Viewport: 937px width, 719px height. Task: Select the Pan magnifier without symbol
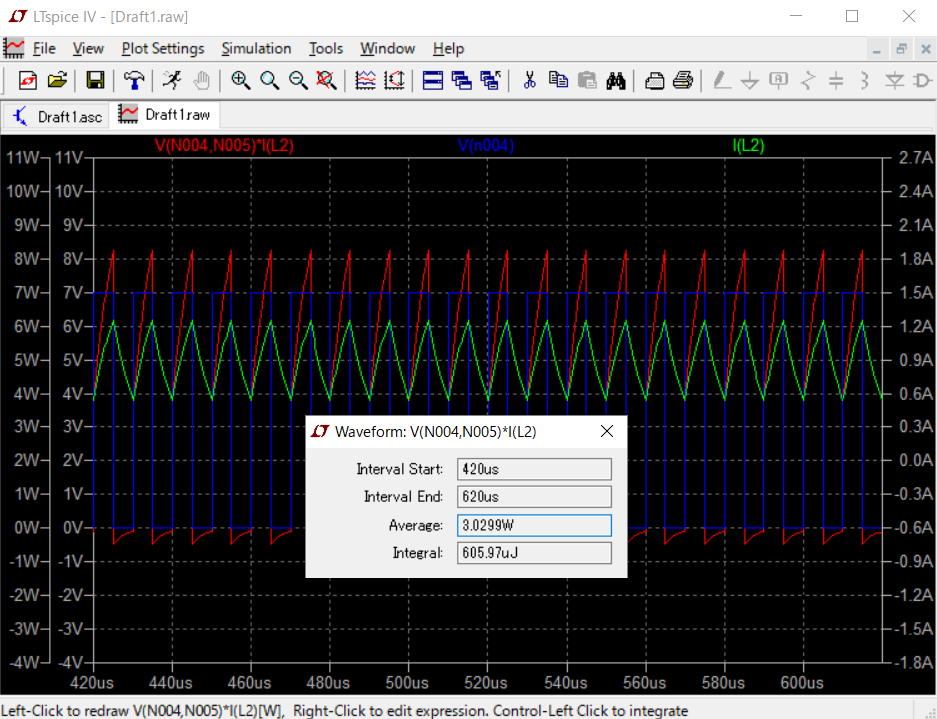click(x=269, y=80)
